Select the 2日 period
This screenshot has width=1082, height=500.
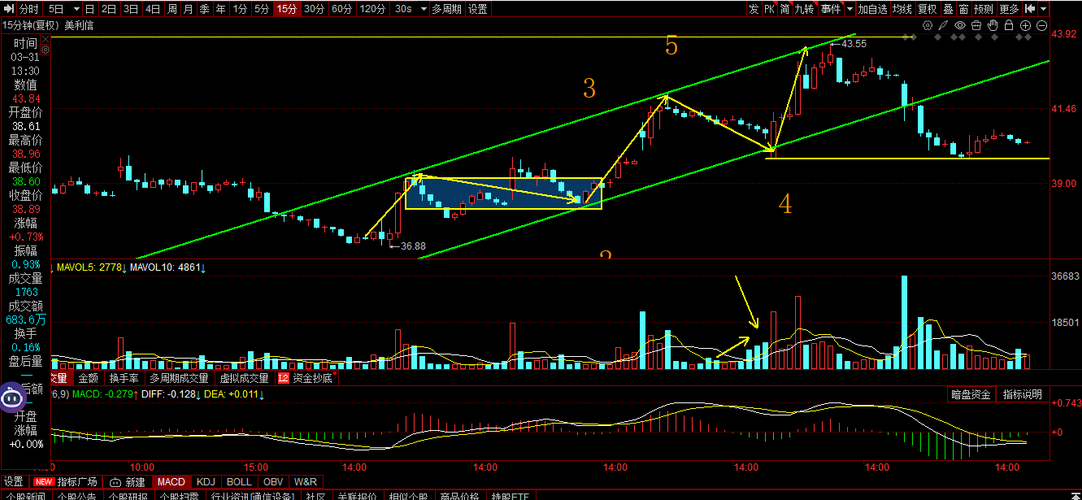[x=108, y=9]
